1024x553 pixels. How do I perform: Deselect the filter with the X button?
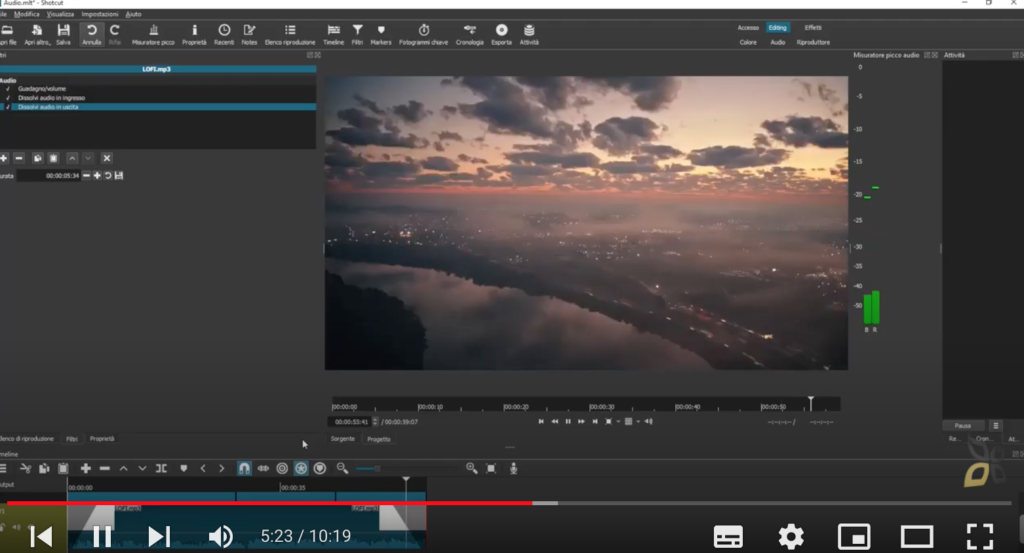click(x=107, y=158)
